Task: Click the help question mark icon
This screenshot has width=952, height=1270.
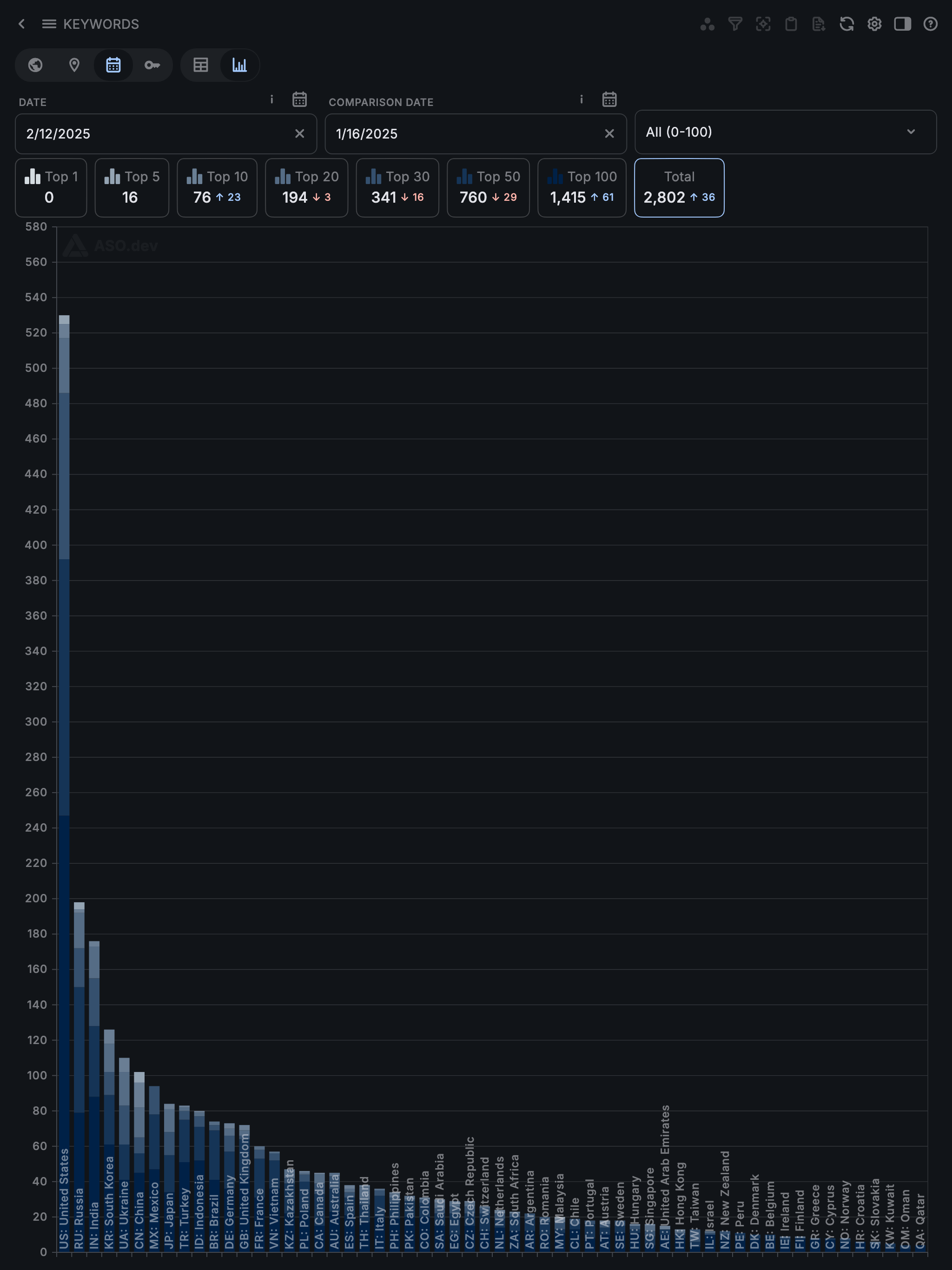Action: pos(930,24)
